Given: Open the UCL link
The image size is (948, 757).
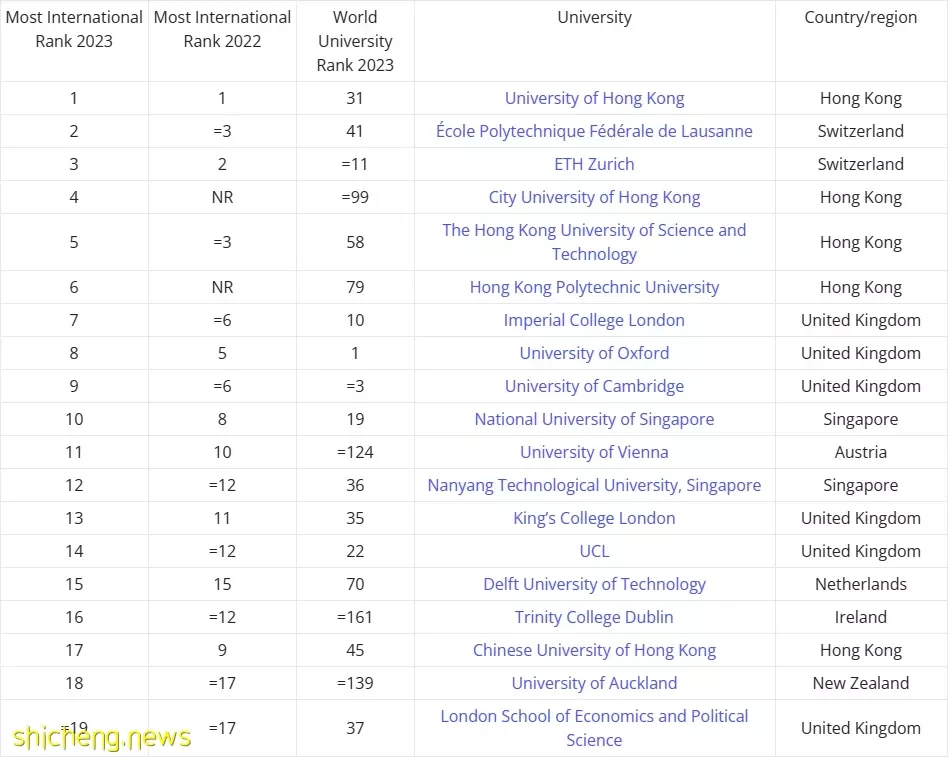Looking at the screenshot, I should pos(594,551).
